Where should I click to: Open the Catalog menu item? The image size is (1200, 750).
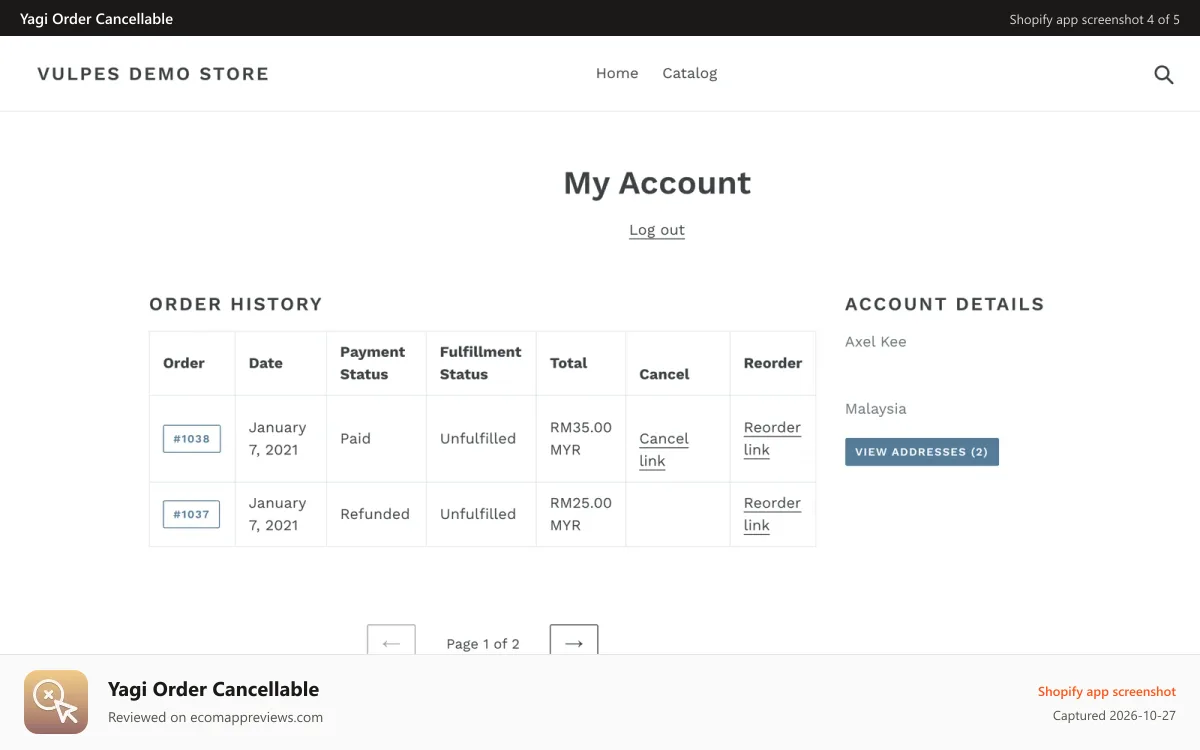pyautogui.click(x=690, y=73)
